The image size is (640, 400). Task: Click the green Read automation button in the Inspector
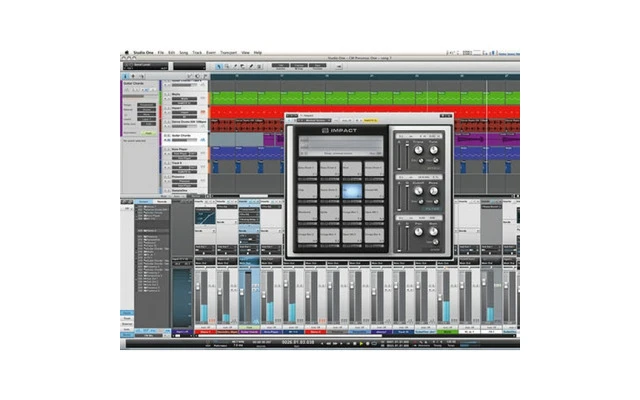pos(149,133)
